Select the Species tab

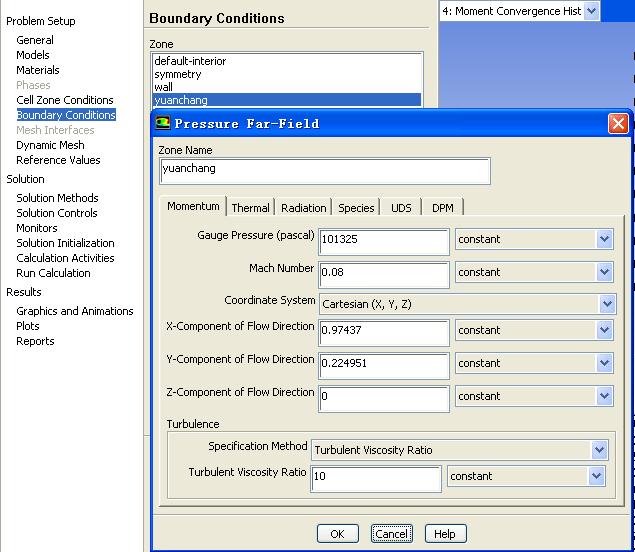click(x=356, y=208)
